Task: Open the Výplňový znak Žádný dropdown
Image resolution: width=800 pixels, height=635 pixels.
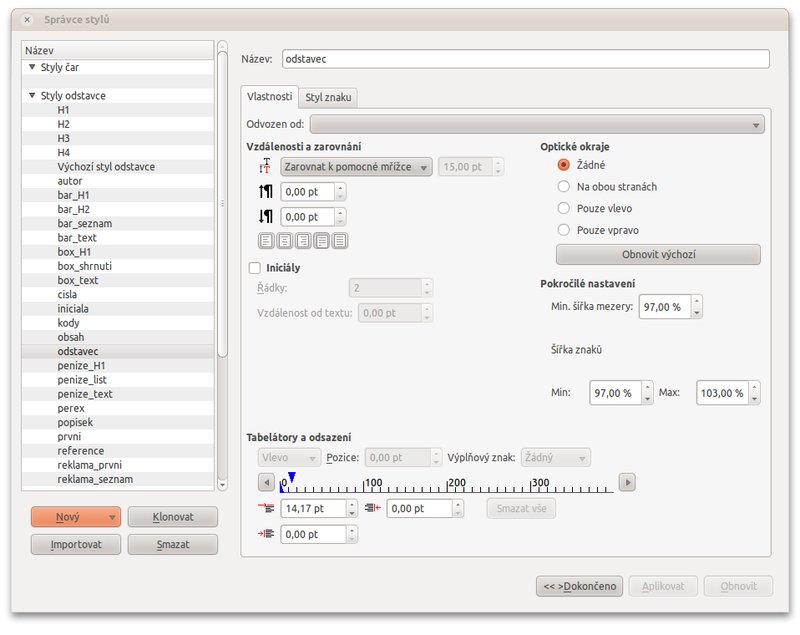Action: coord(555,458)
